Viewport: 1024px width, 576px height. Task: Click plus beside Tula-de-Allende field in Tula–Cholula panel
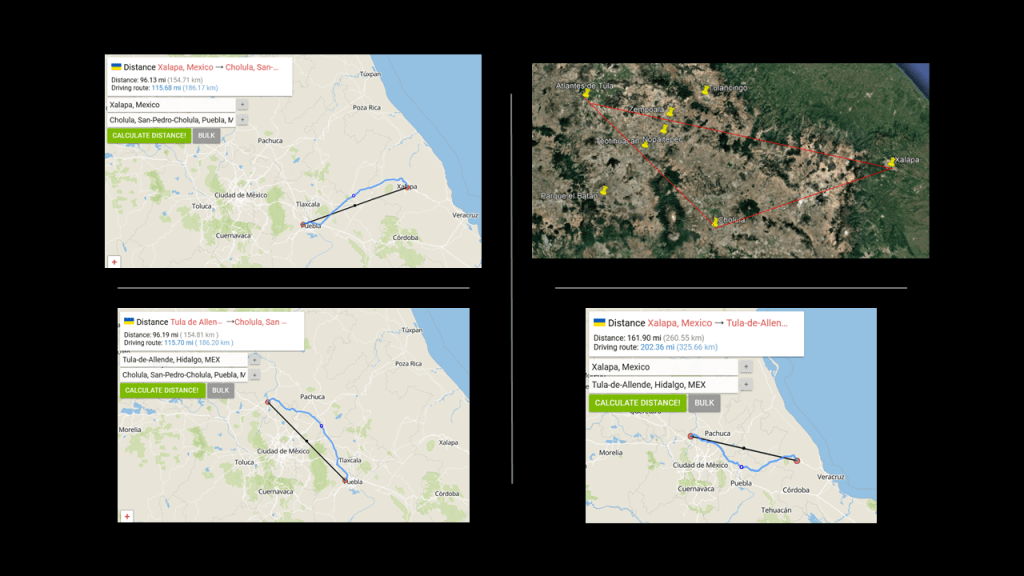254,360
